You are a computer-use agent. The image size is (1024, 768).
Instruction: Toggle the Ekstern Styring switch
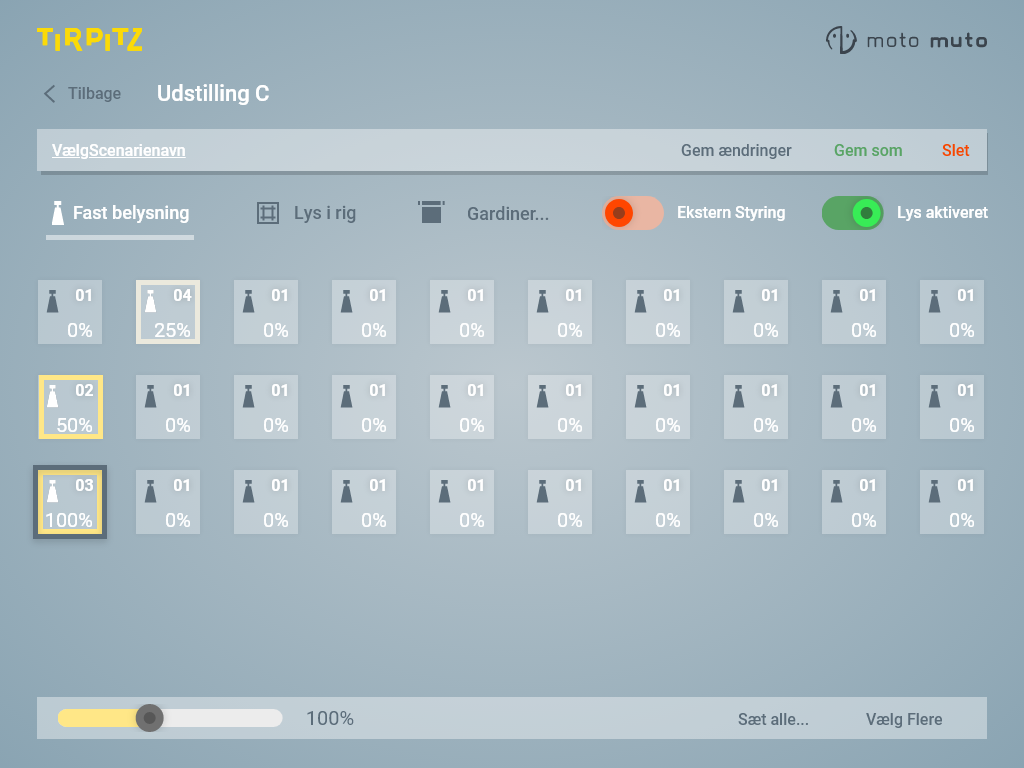click(x=633, y=213)
